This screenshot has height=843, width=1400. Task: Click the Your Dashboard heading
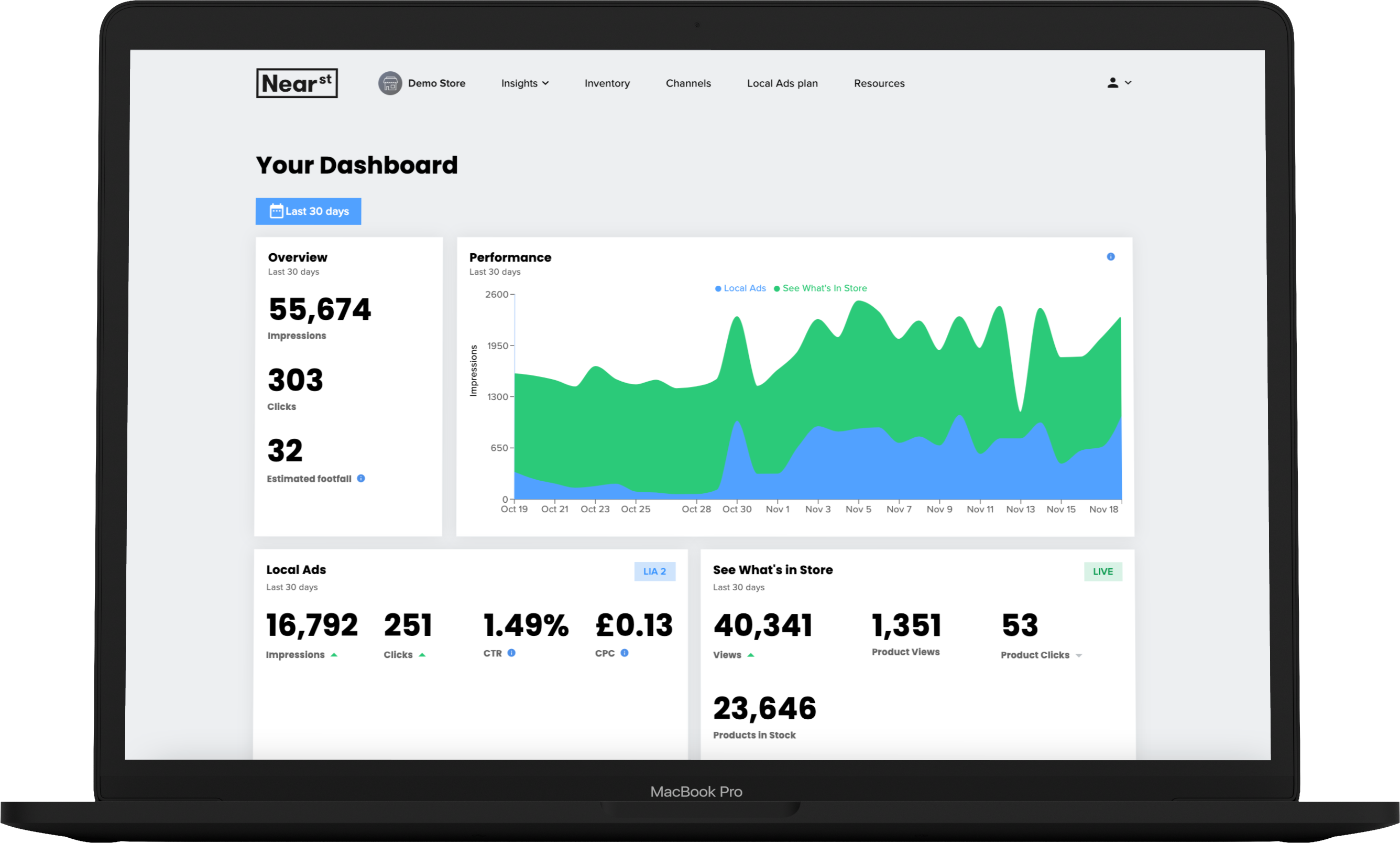coord(356,165)
